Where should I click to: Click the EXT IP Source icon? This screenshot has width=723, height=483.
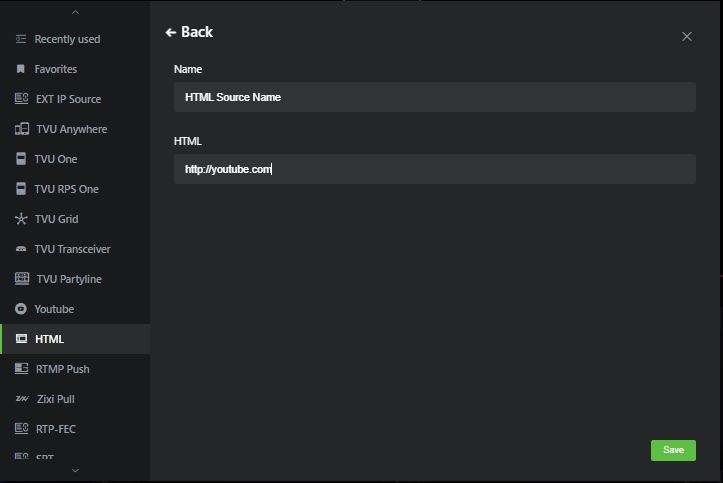tap(21, 98)
